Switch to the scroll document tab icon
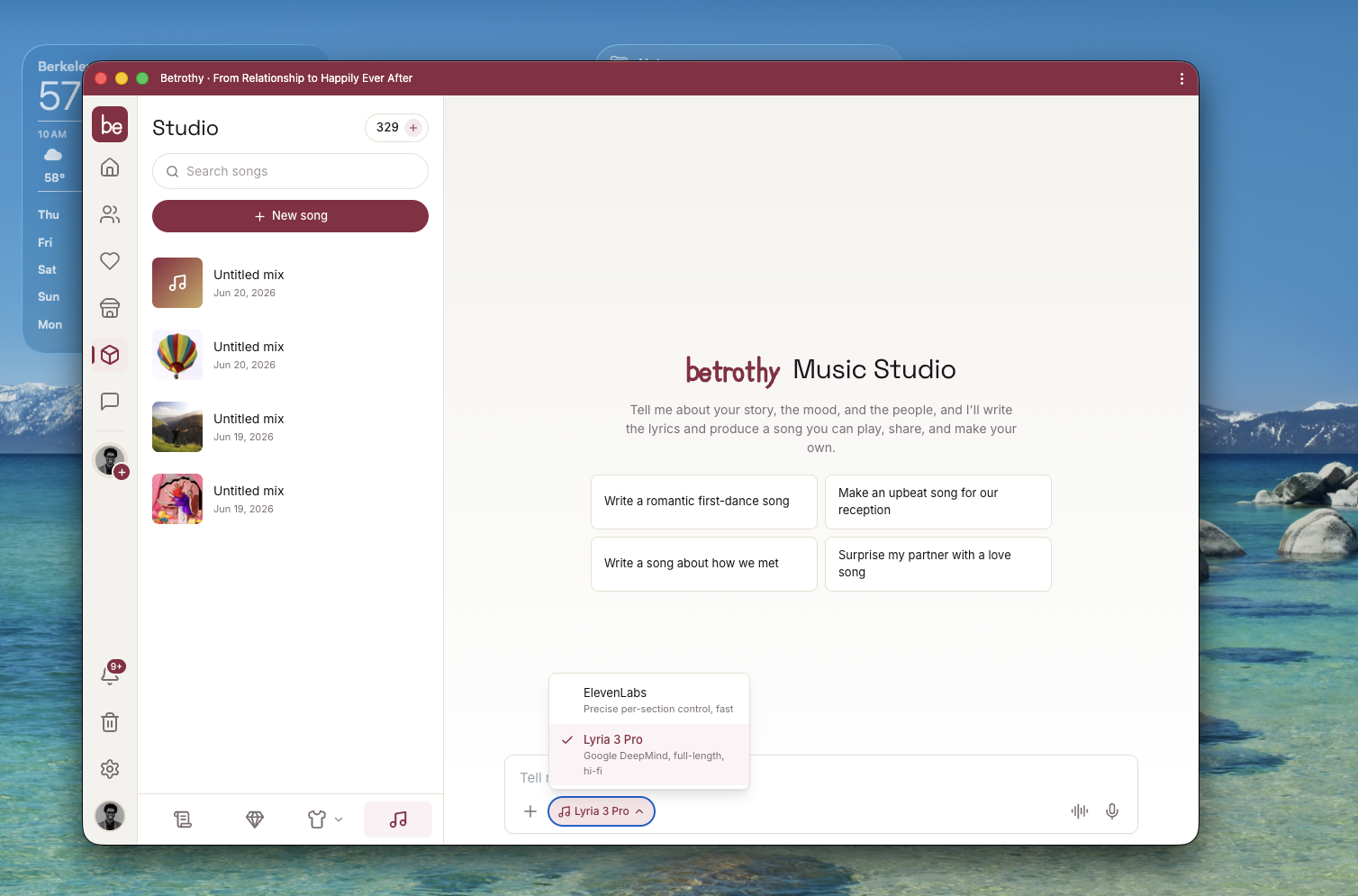 point(183,819)
